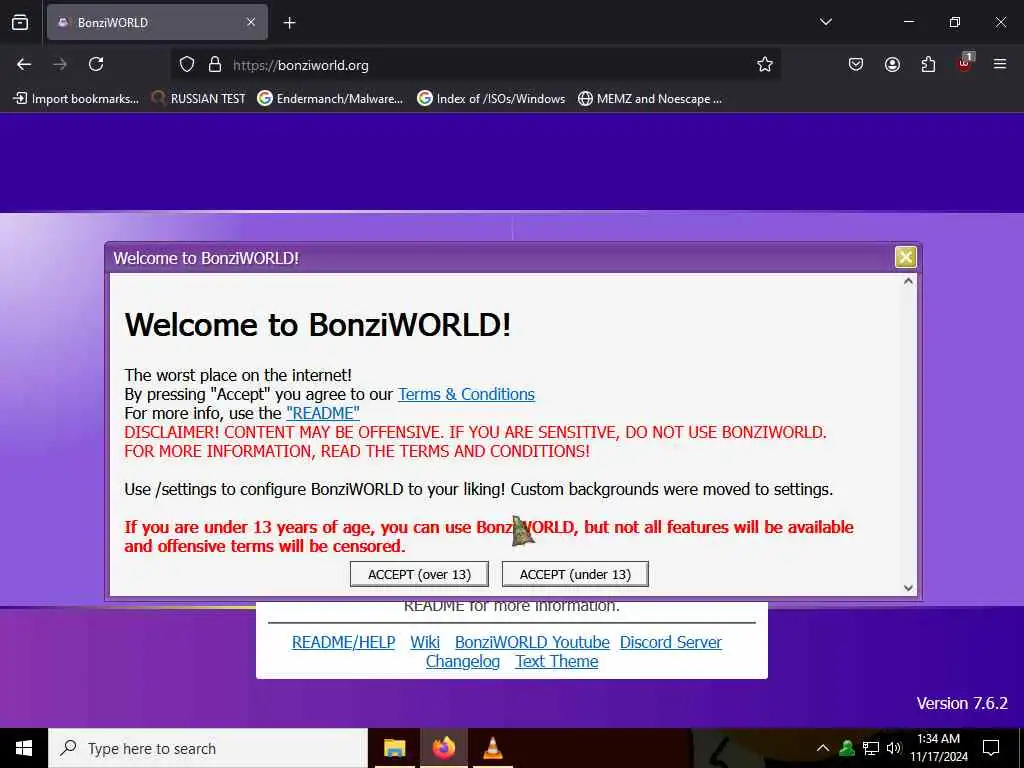Open the notification center icon
Image resolution: width=1024 pixels, height=768 pixels.
(x=991, y=748)
